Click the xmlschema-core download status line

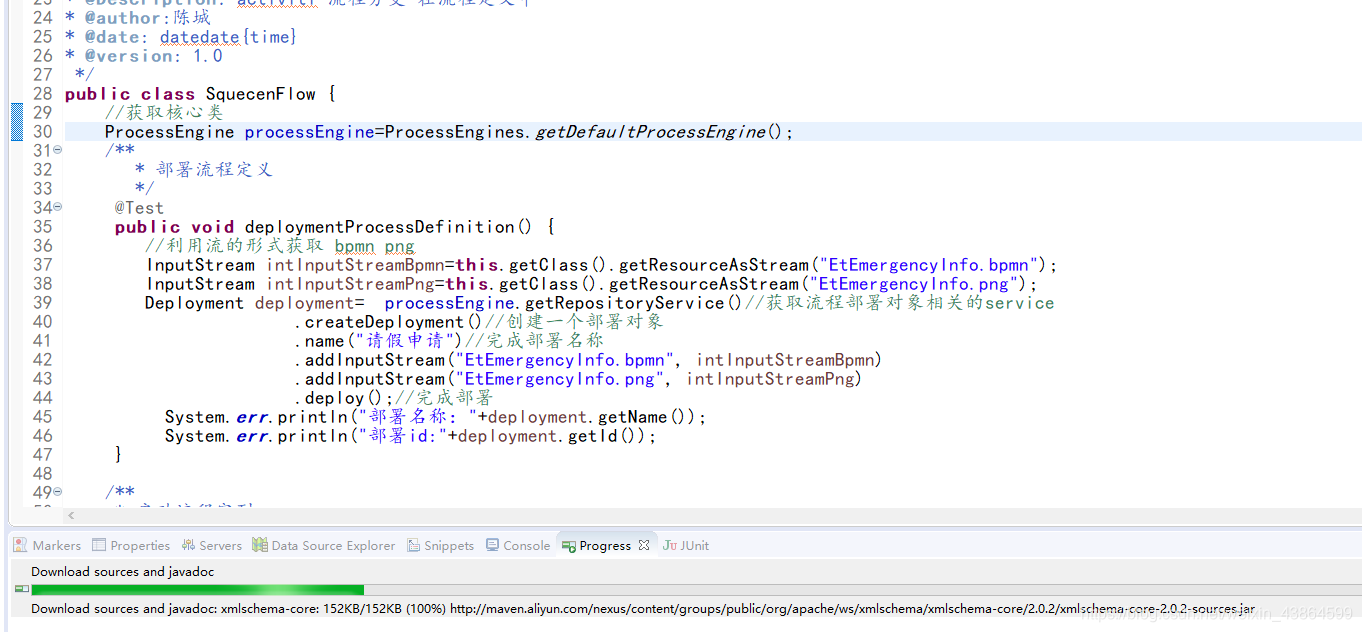pyautogui.click(x=643, y=608)
